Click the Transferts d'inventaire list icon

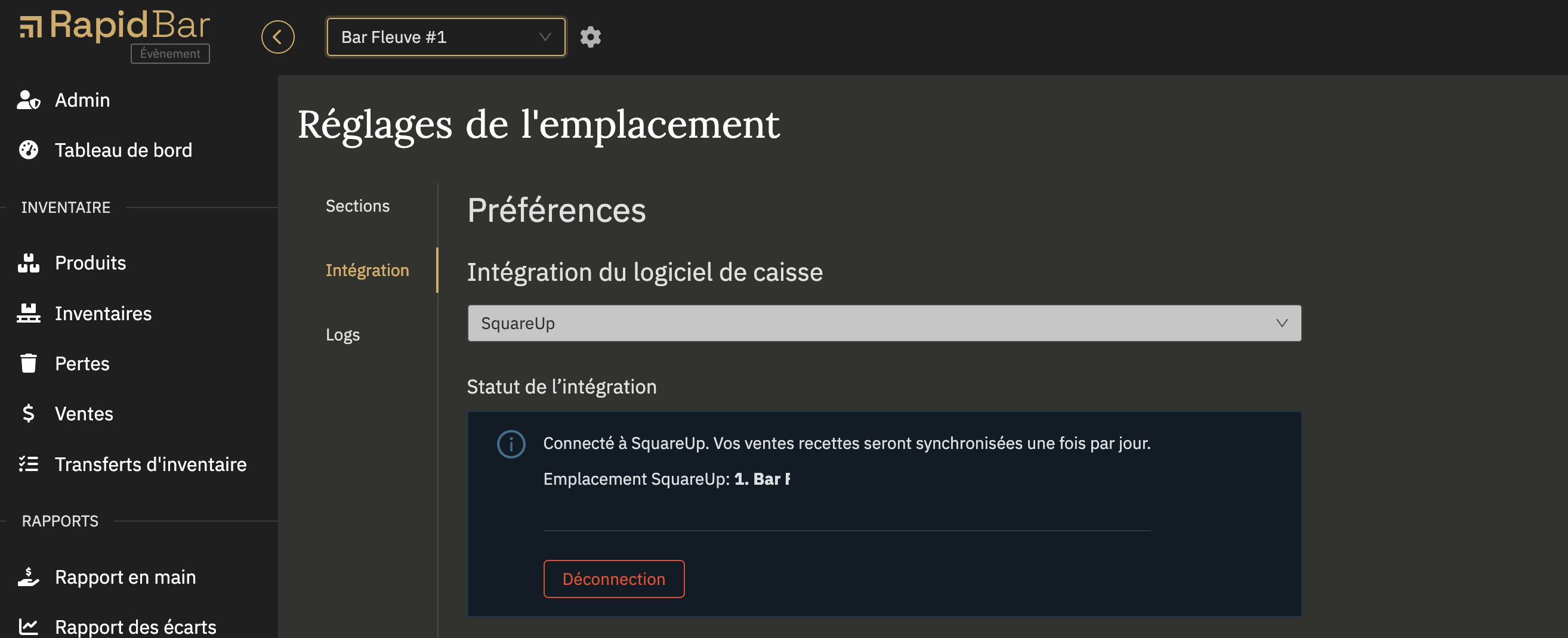[28, 464]
